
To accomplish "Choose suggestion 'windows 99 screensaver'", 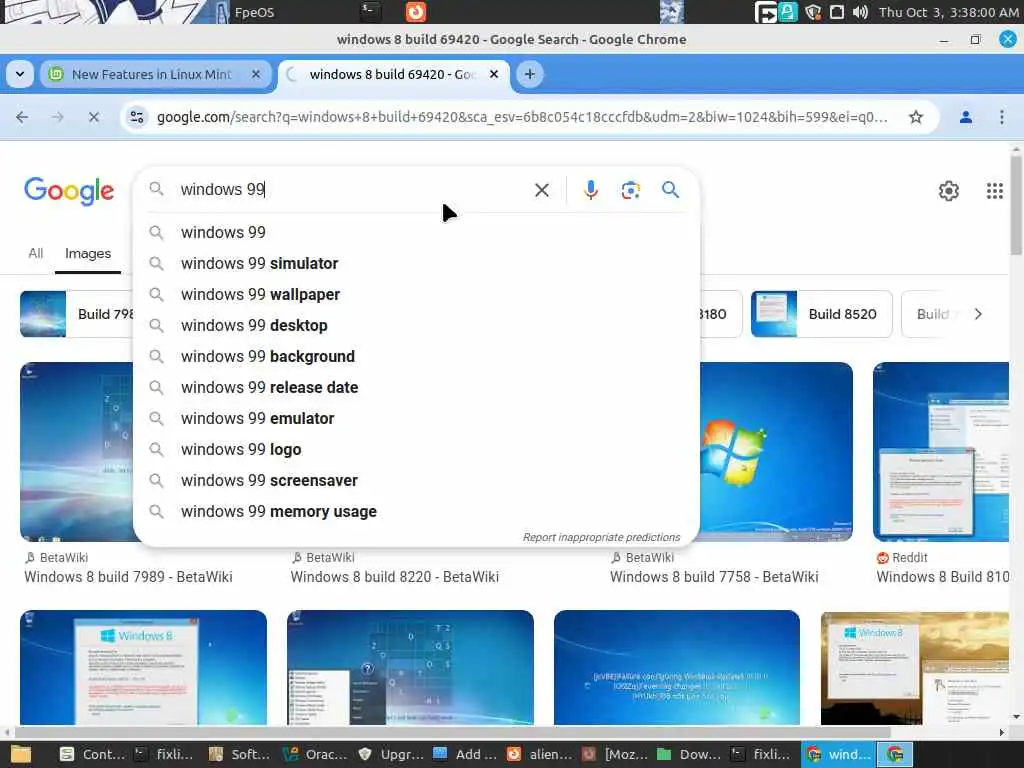I will click(416, 481).
